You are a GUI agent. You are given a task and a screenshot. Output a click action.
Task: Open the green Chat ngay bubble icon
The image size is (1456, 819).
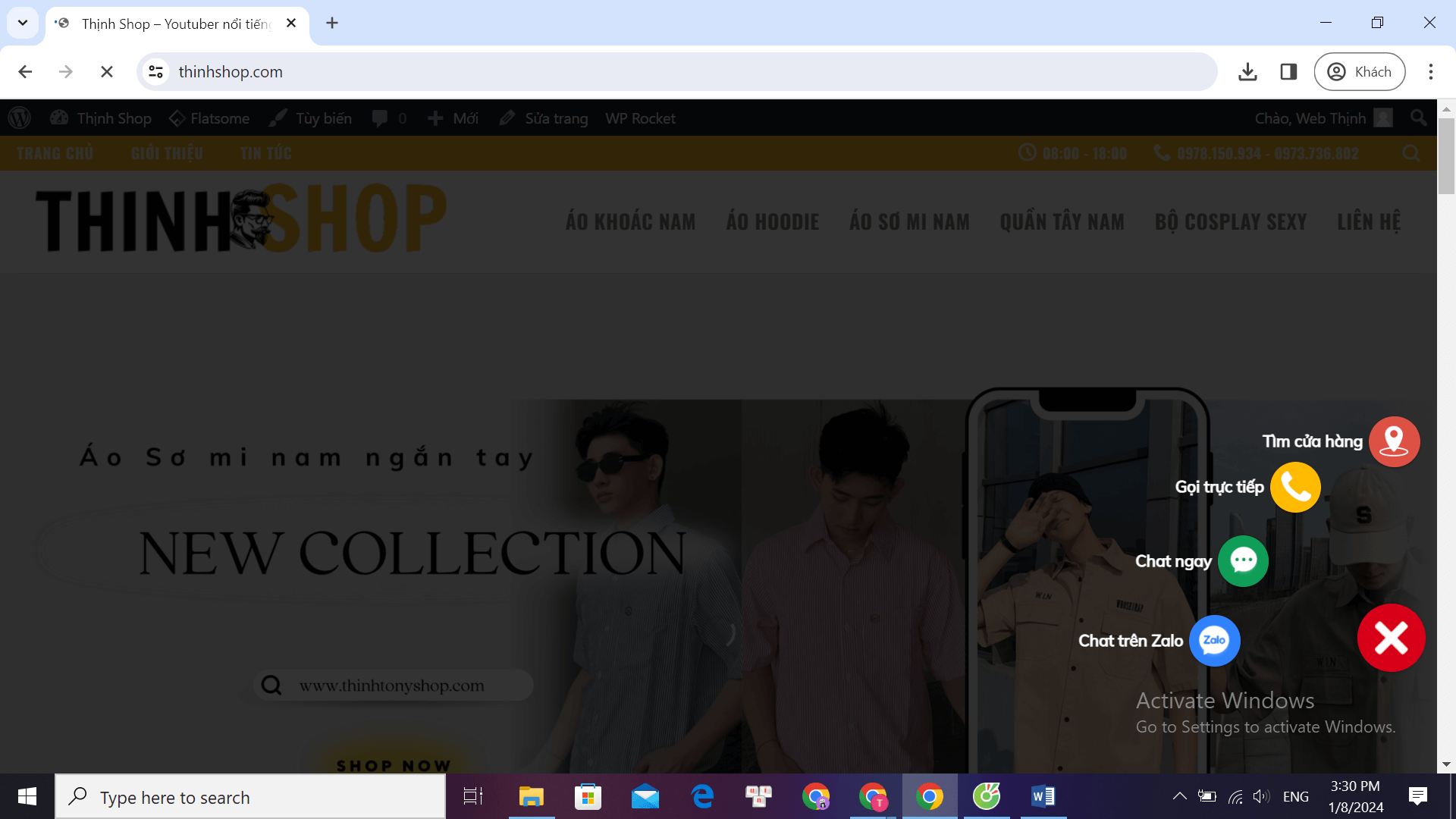pos(1243,561)
